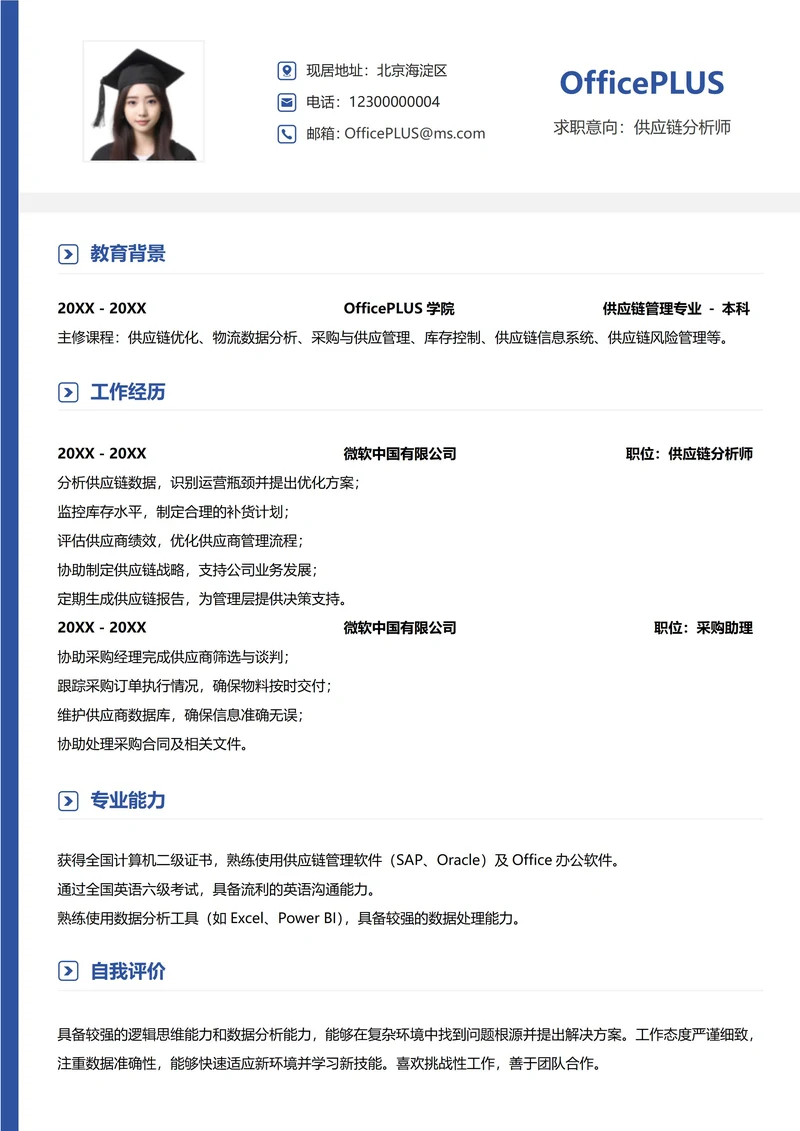This screenshot has width=800, height=1131.
Task: Click self-evaluation line starting 注重数据准确性
Action: [x=330, y=1063]
